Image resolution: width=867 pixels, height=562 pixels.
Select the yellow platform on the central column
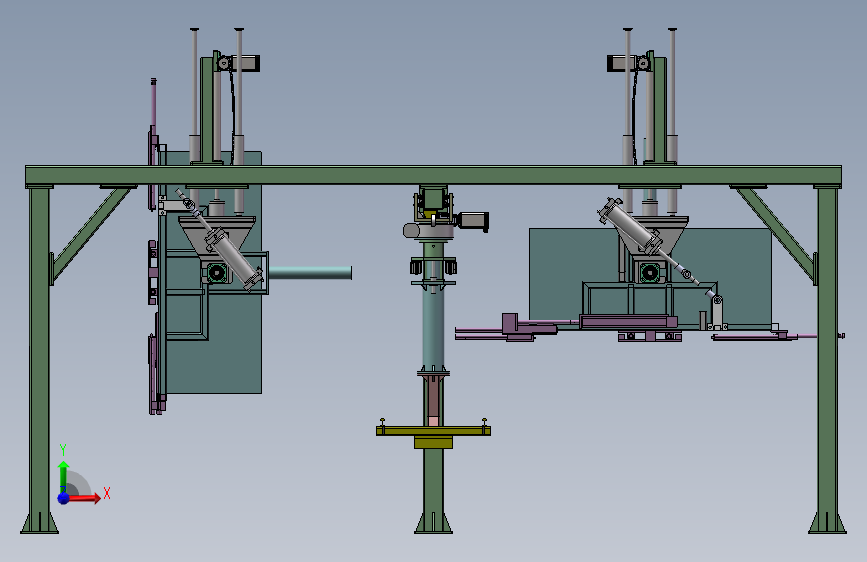(x=434, y=431)
